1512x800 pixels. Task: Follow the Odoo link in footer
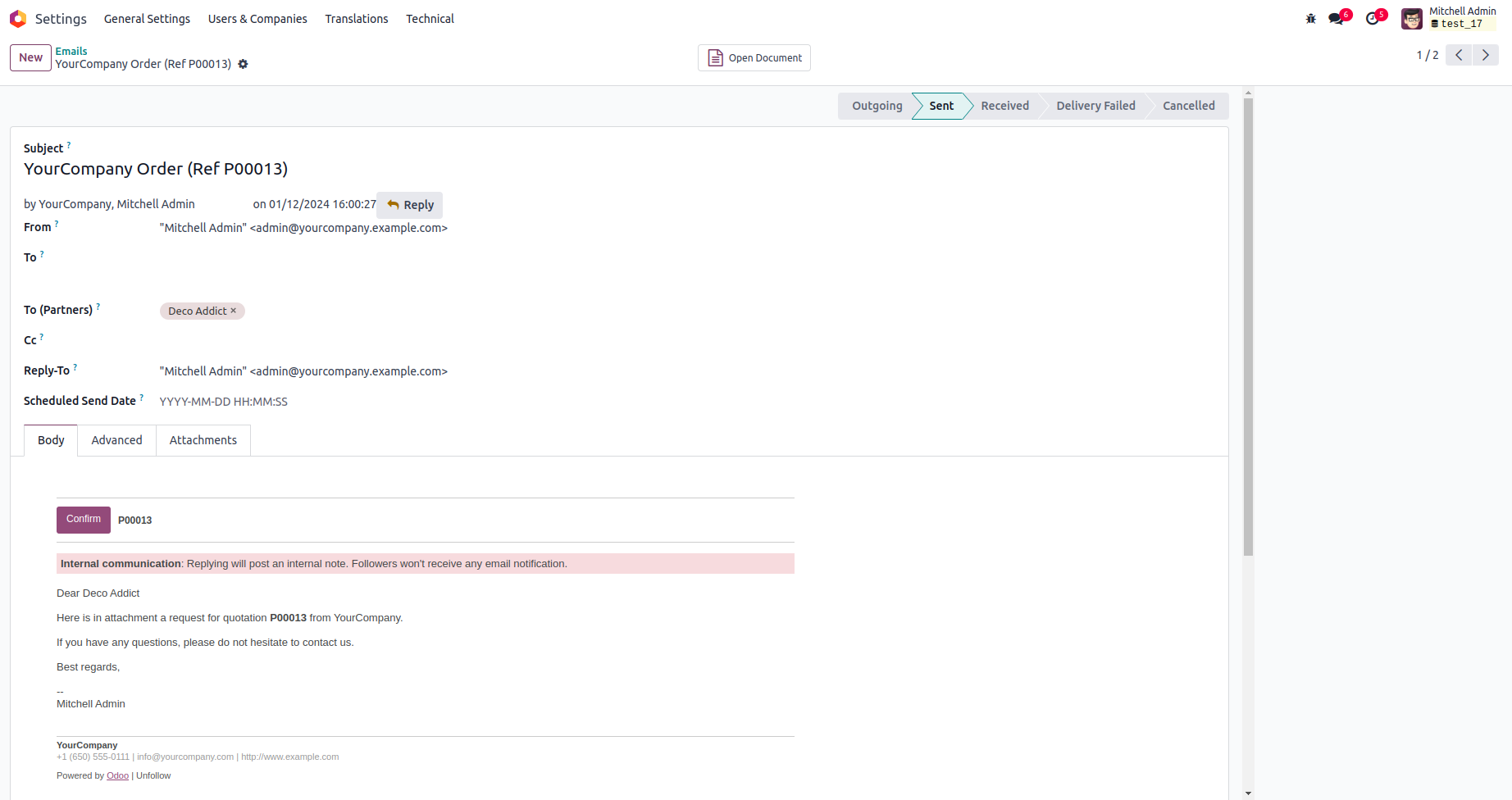click(117, 775)
